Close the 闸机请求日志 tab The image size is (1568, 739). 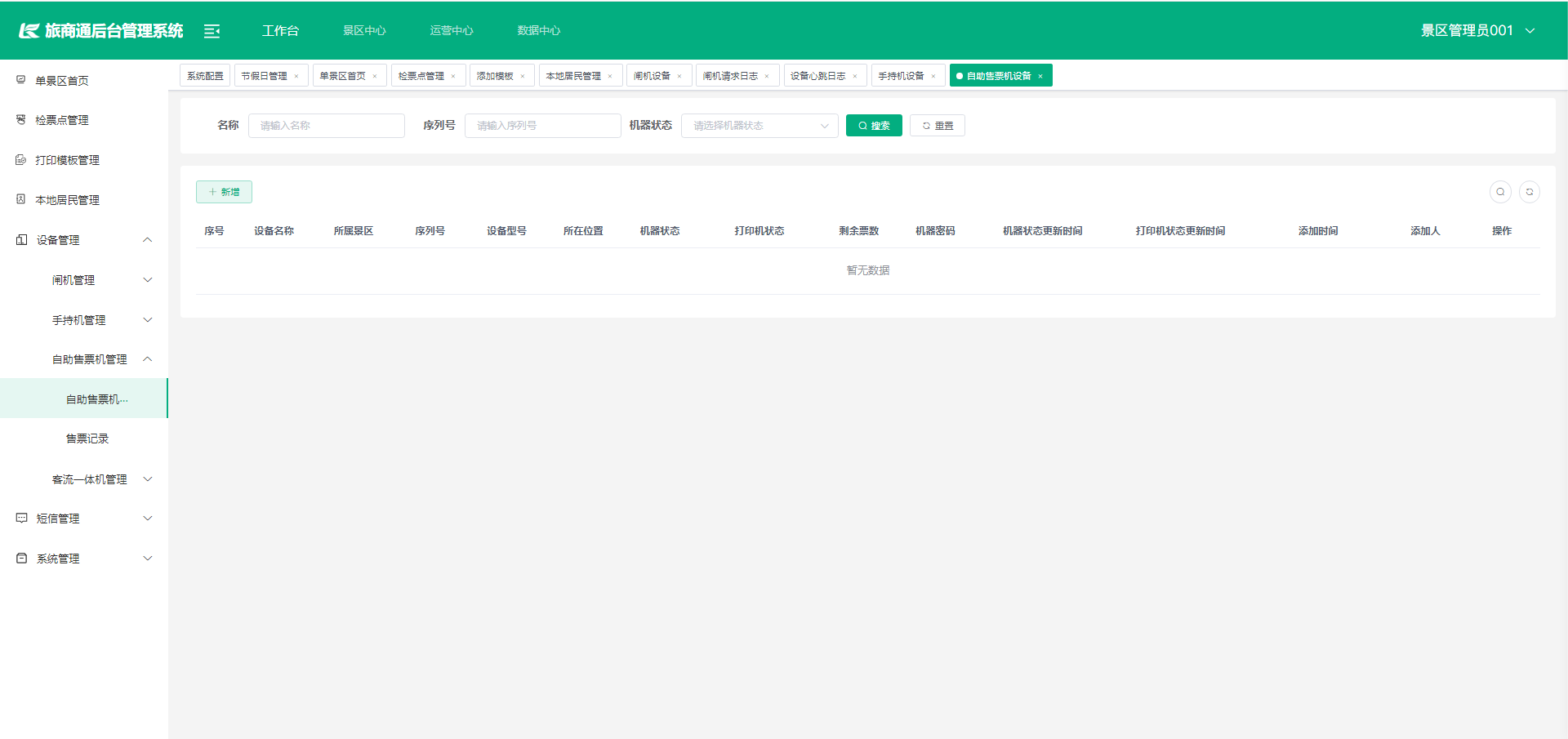point(767,76)
